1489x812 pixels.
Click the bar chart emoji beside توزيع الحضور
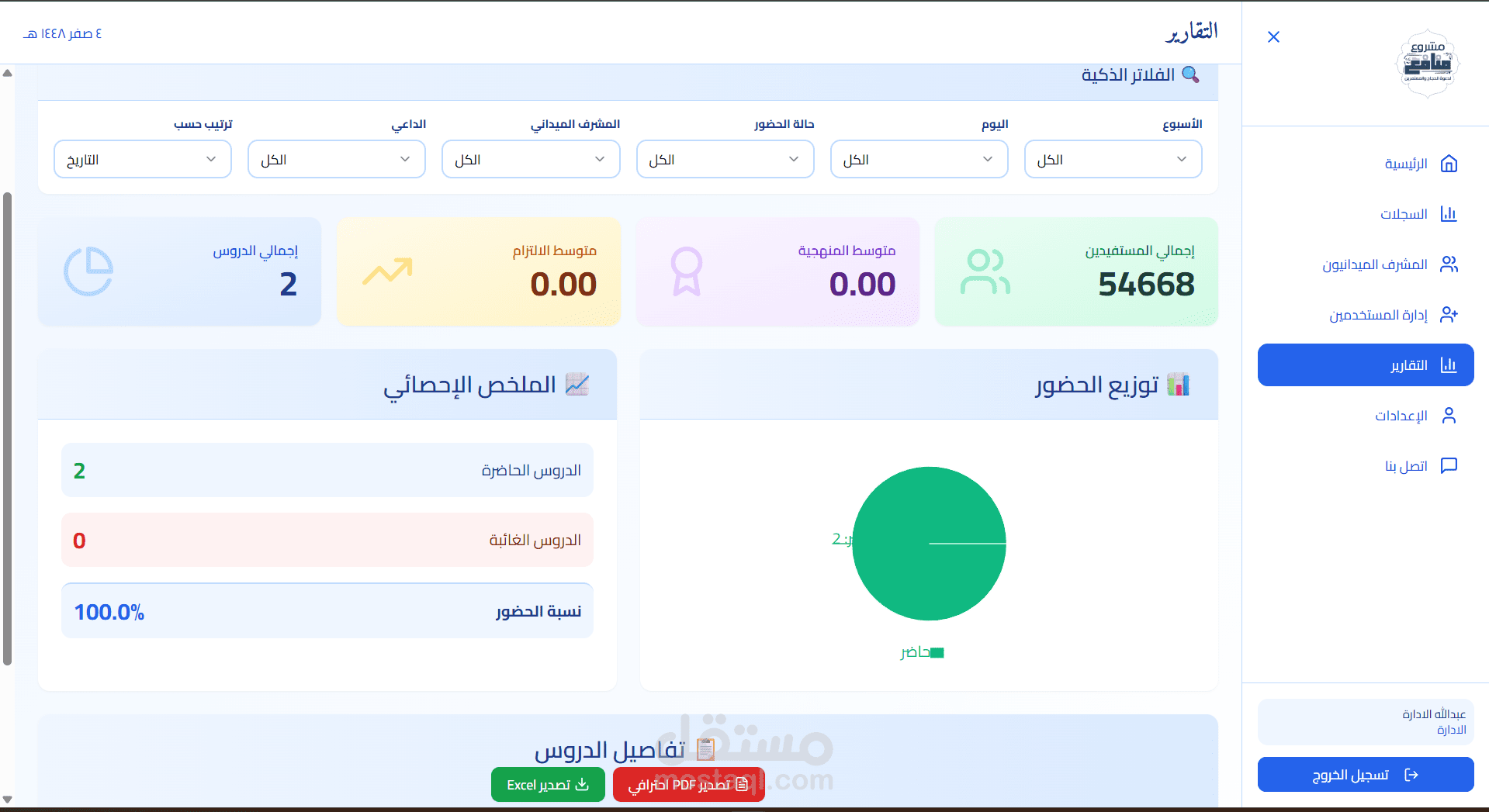coord(1178,385)
